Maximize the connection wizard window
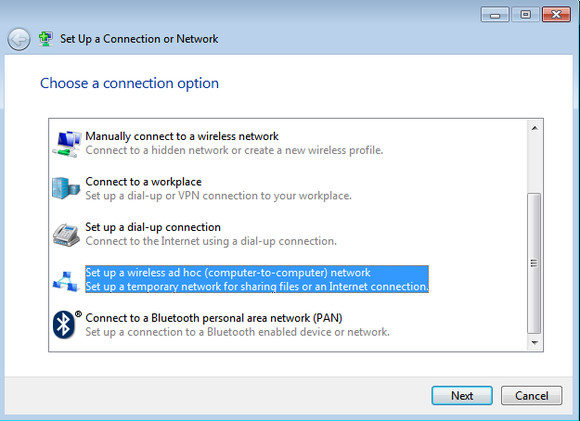This screenshot has height=421, width=580. (x=525, y=14)
